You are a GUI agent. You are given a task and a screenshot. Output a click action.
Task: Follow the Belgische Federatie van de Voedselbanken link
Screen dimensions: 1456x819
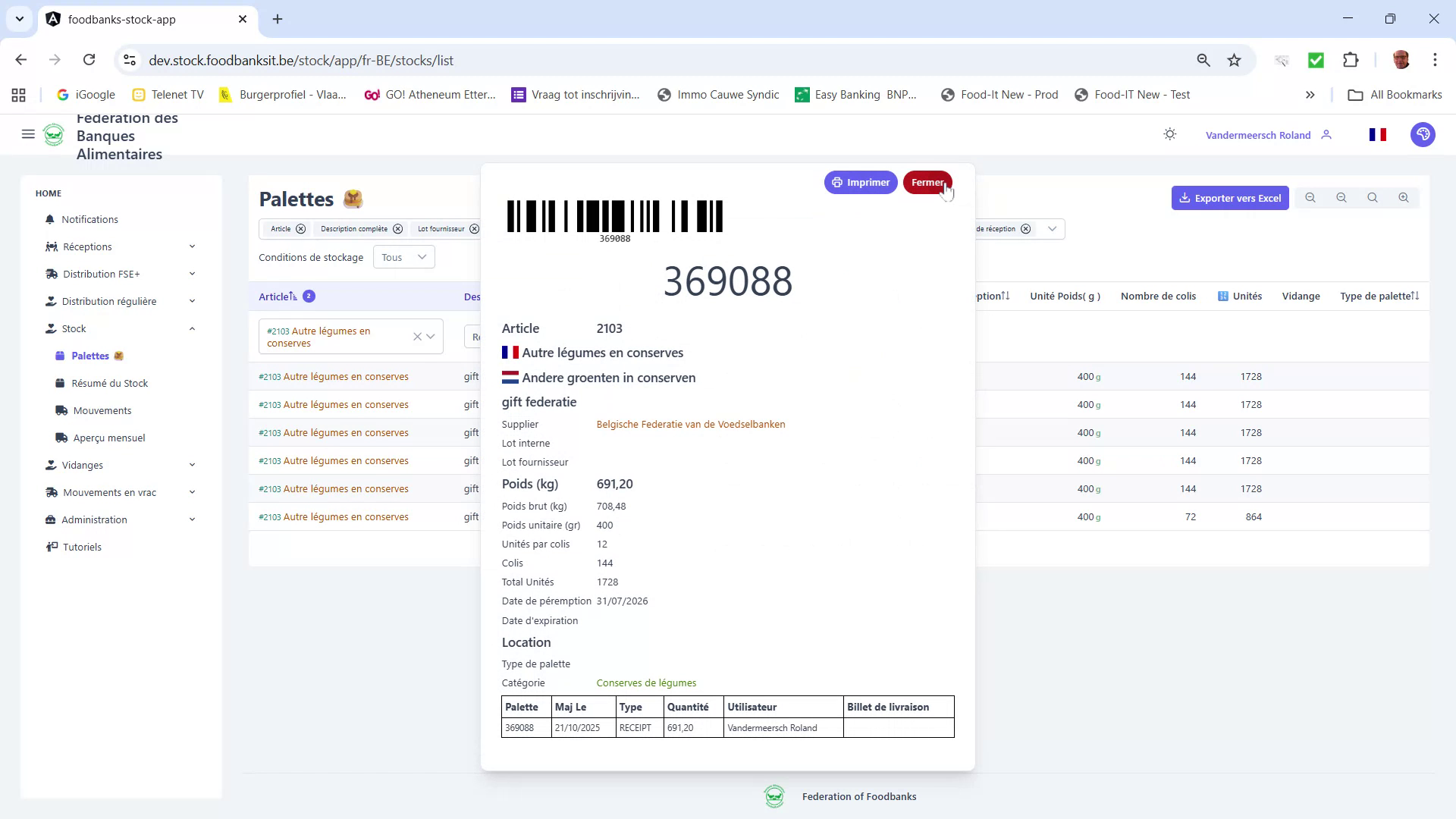[x=690, y=424]
